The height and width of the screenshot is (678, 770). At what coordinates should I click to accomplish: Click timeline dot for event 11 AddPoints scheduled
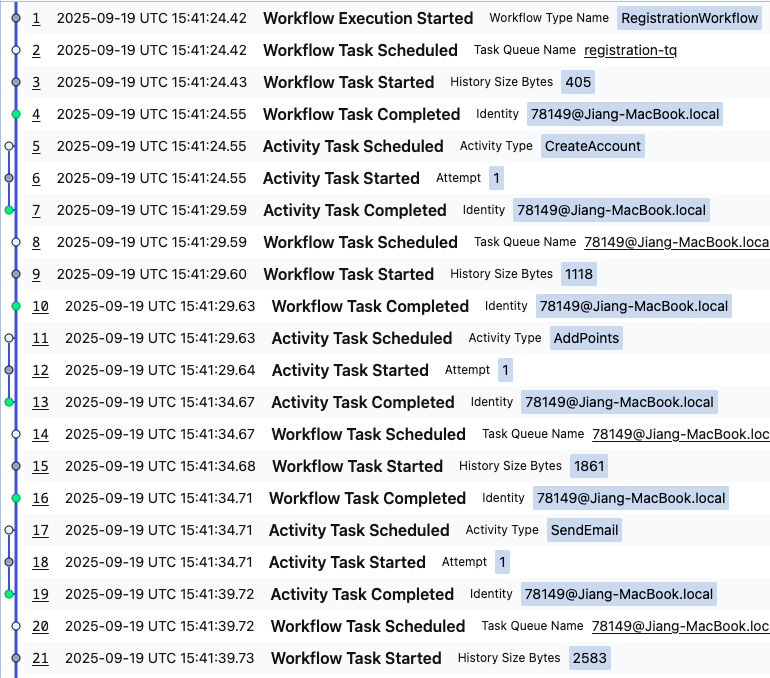(x=9, y=338)
